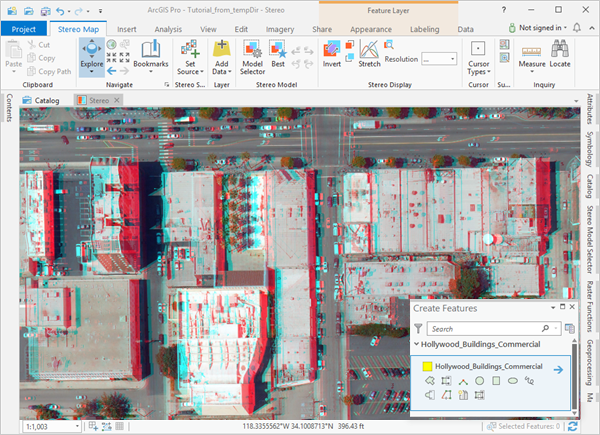Open the Stretch display tool
Image resolution: width=600 pixels, height=435 pixels.
(369, 54)
